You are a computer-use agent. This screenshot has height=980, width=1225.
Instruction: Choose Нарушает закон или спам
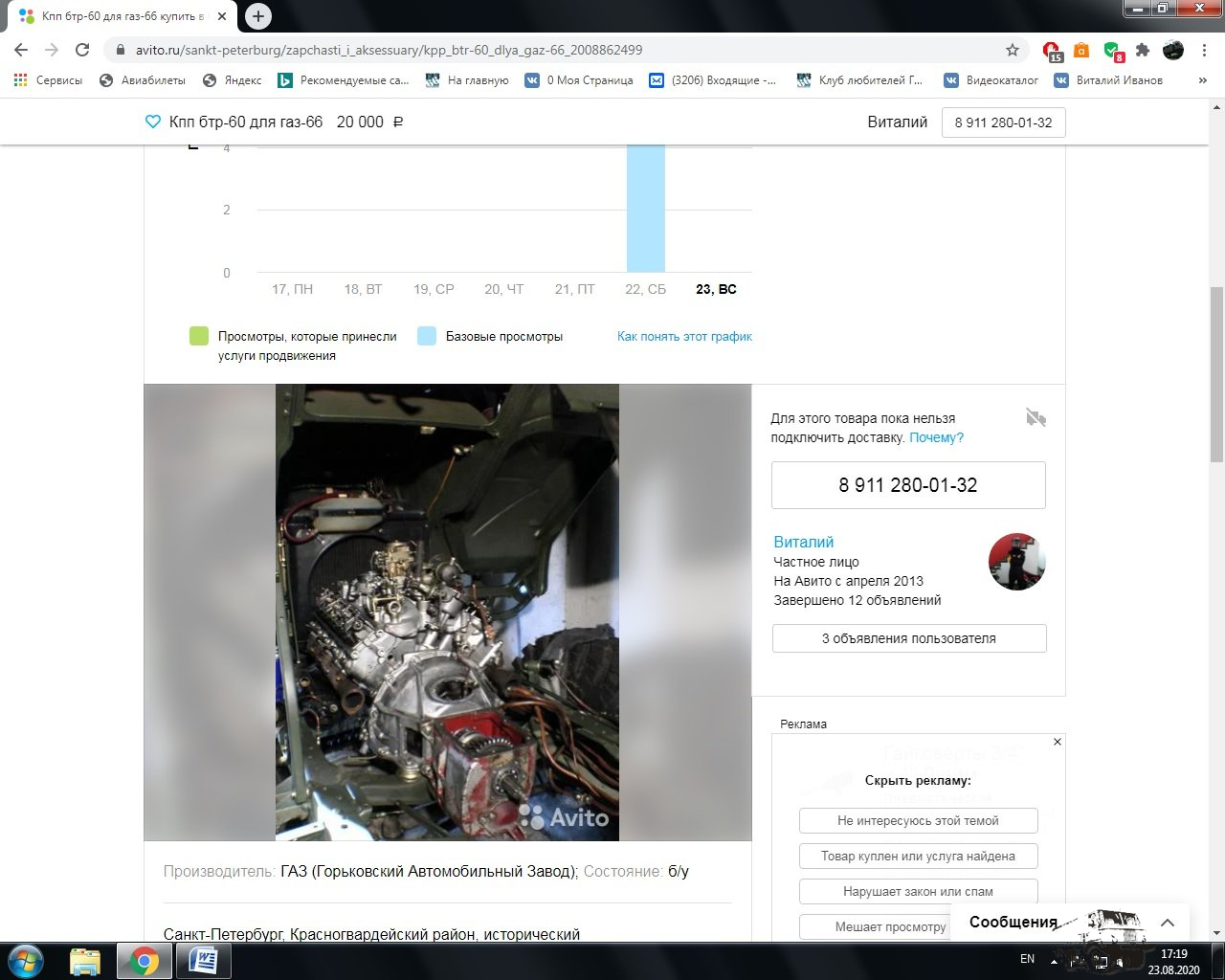(x=918, y=891)
